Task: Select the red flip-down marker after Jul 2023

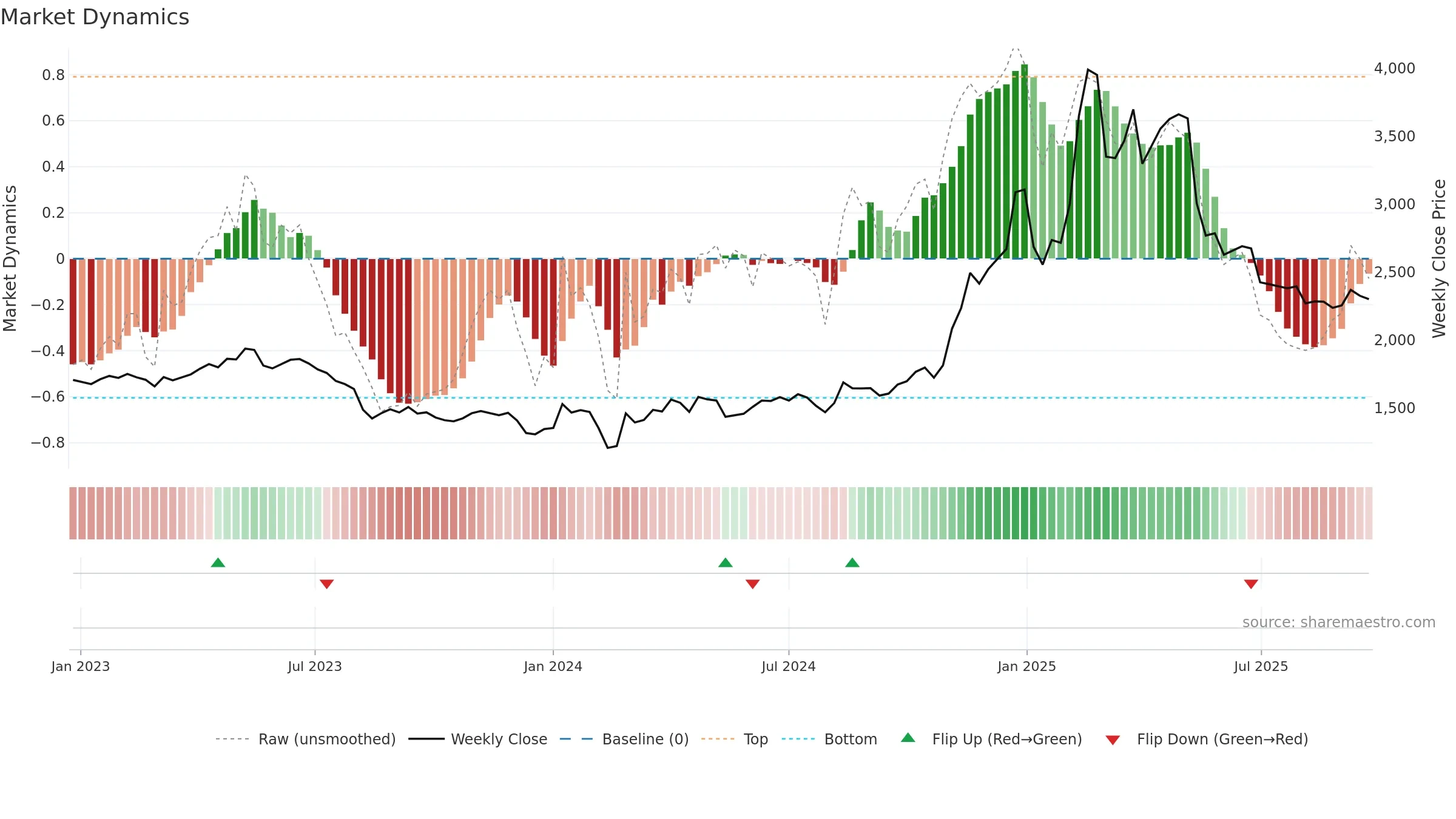Action: point(326,584)
